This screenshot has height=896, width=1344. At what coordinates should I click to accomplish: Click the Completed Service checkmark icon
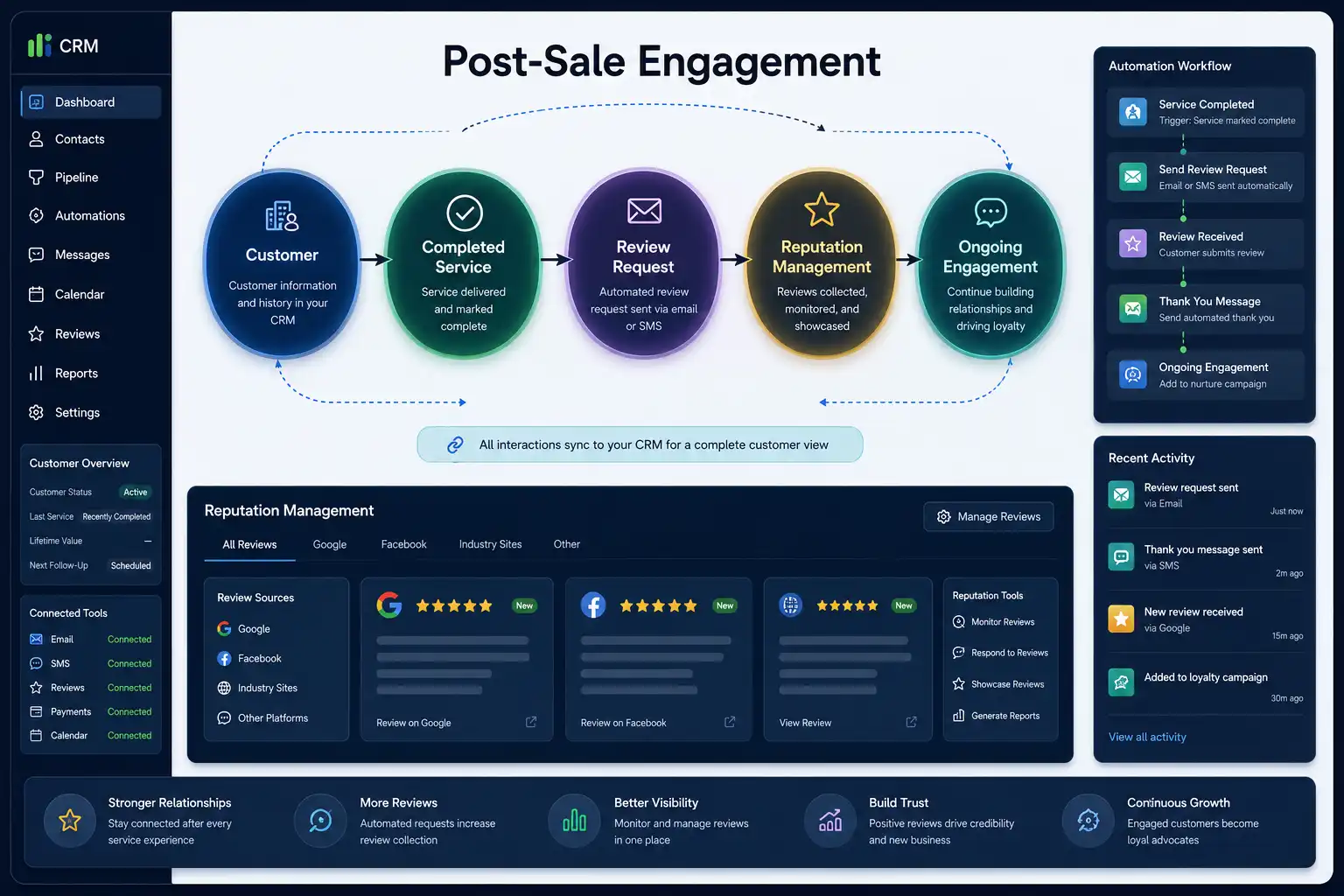point(465,213)
